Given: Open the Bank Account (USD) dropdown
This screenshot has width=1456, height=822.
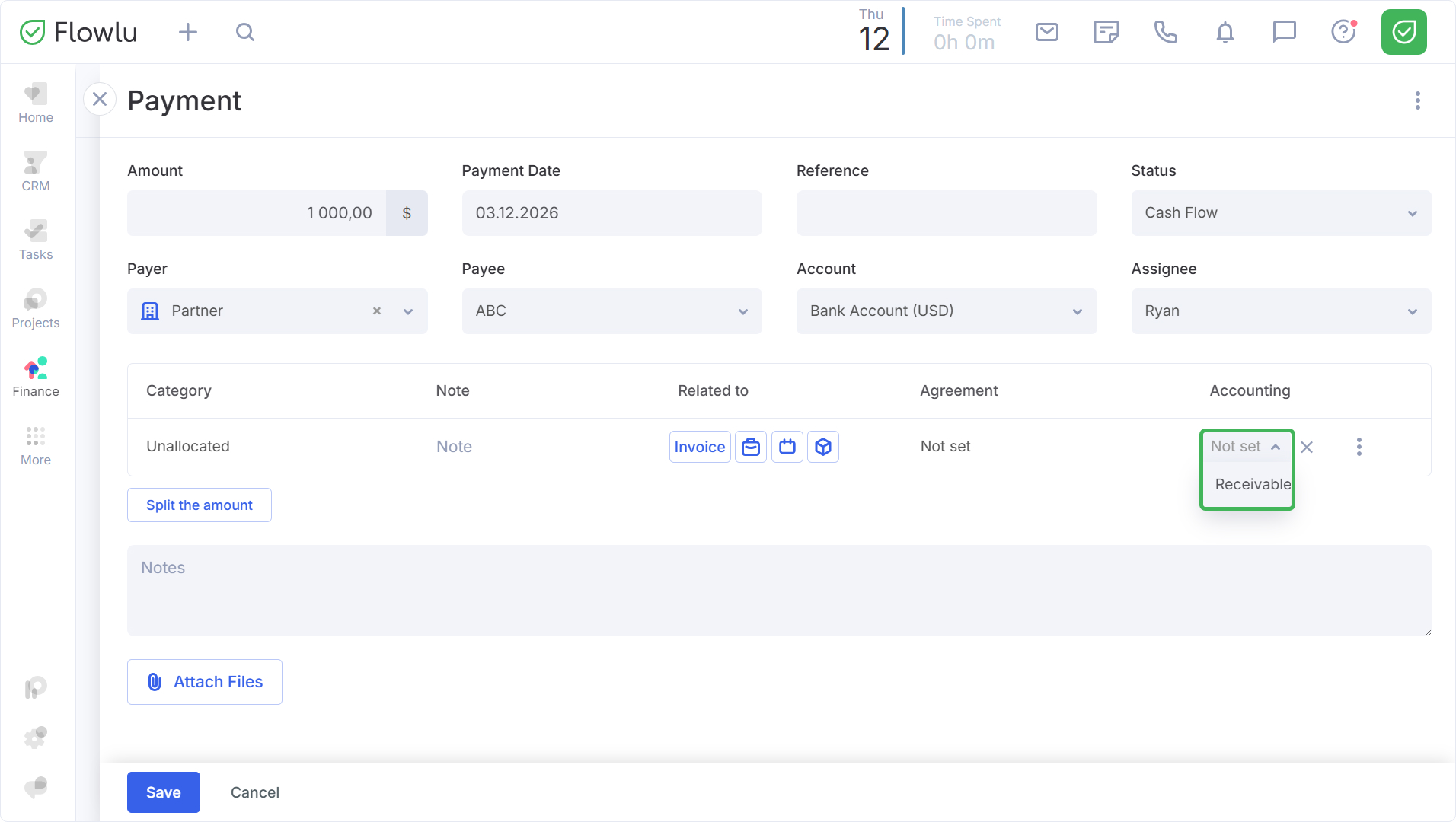Looking at the screenshot, I should (x=946, y=311).
